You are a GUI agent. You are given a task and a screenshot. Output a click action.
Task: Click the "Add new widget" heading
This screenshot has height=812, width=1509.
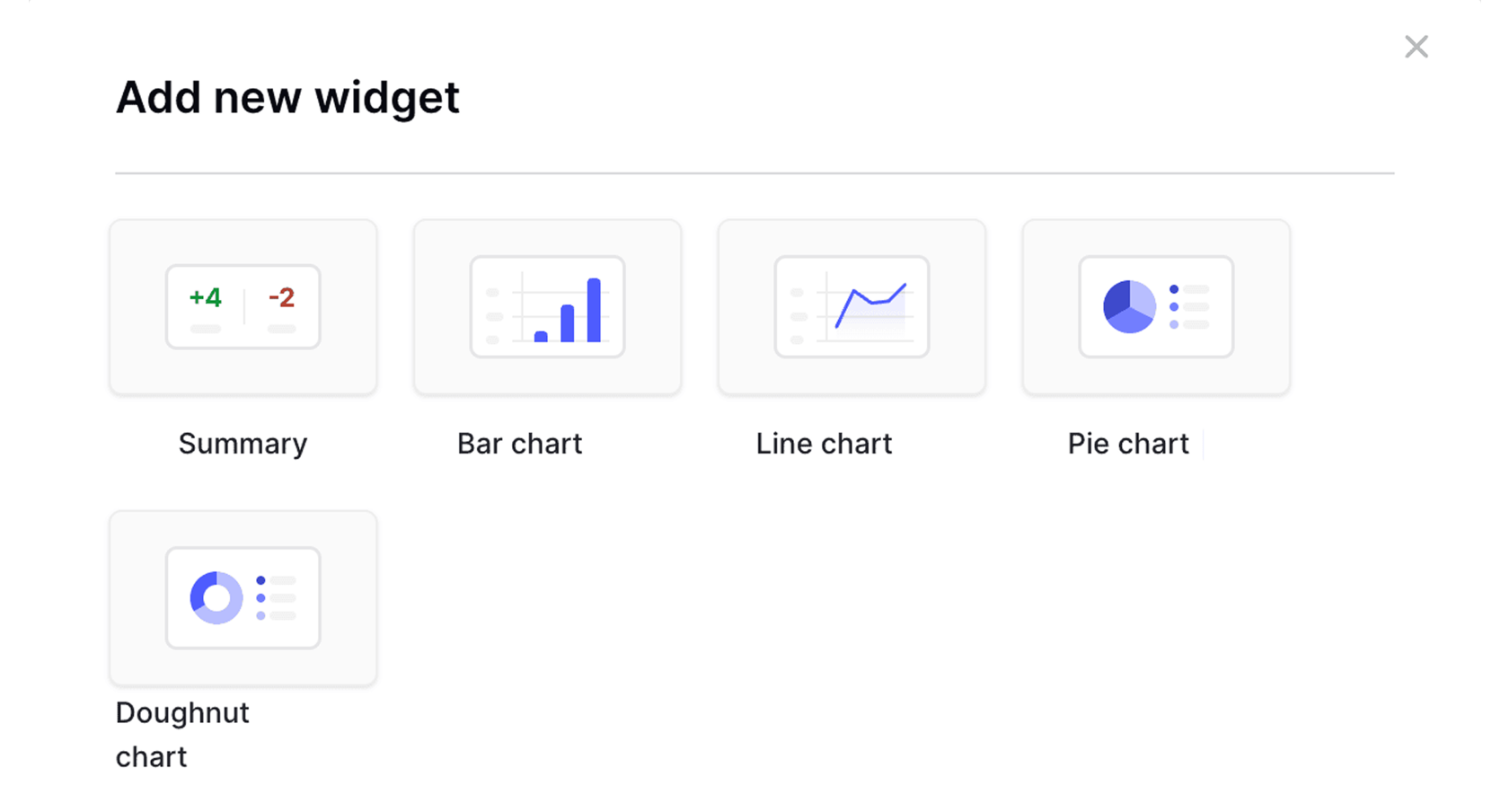[287, 97]
